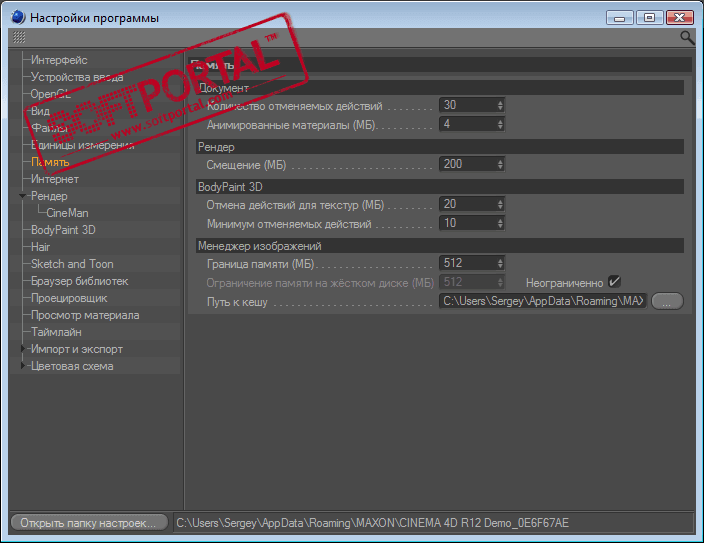Click the Путь к кешу path field
Screen dimensions: 704x543
click(x=543, y=301)
